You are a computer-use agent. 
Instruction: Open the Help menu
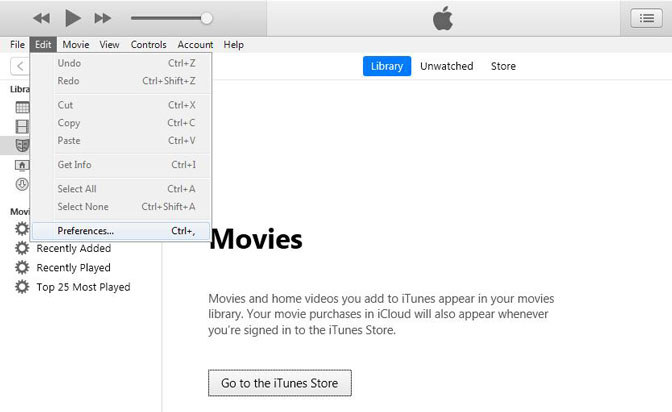[x=234, y=45]
